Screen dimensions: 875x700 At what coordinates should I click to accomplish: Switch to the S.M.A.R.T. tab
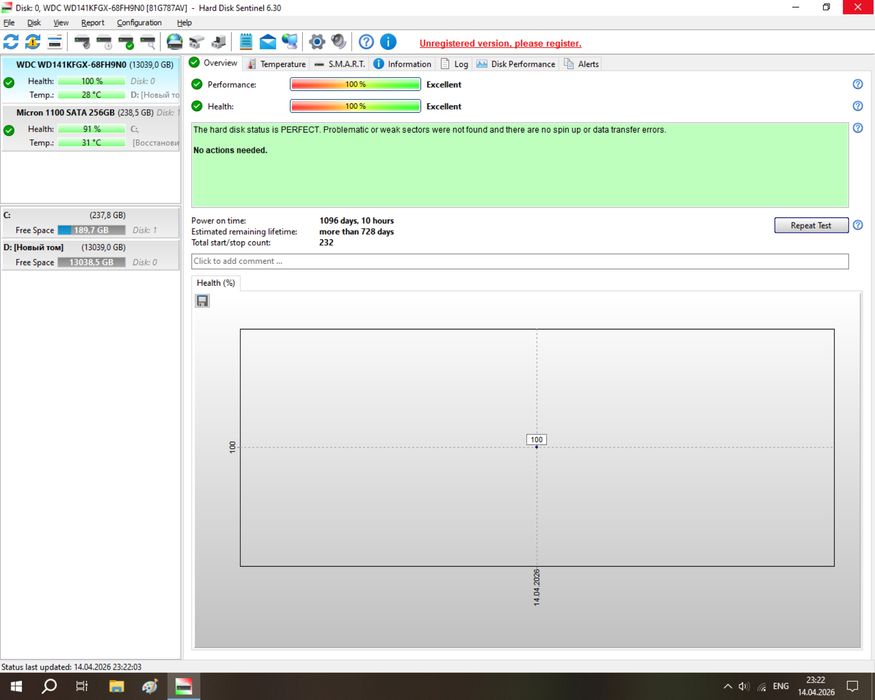coord(340,64)
